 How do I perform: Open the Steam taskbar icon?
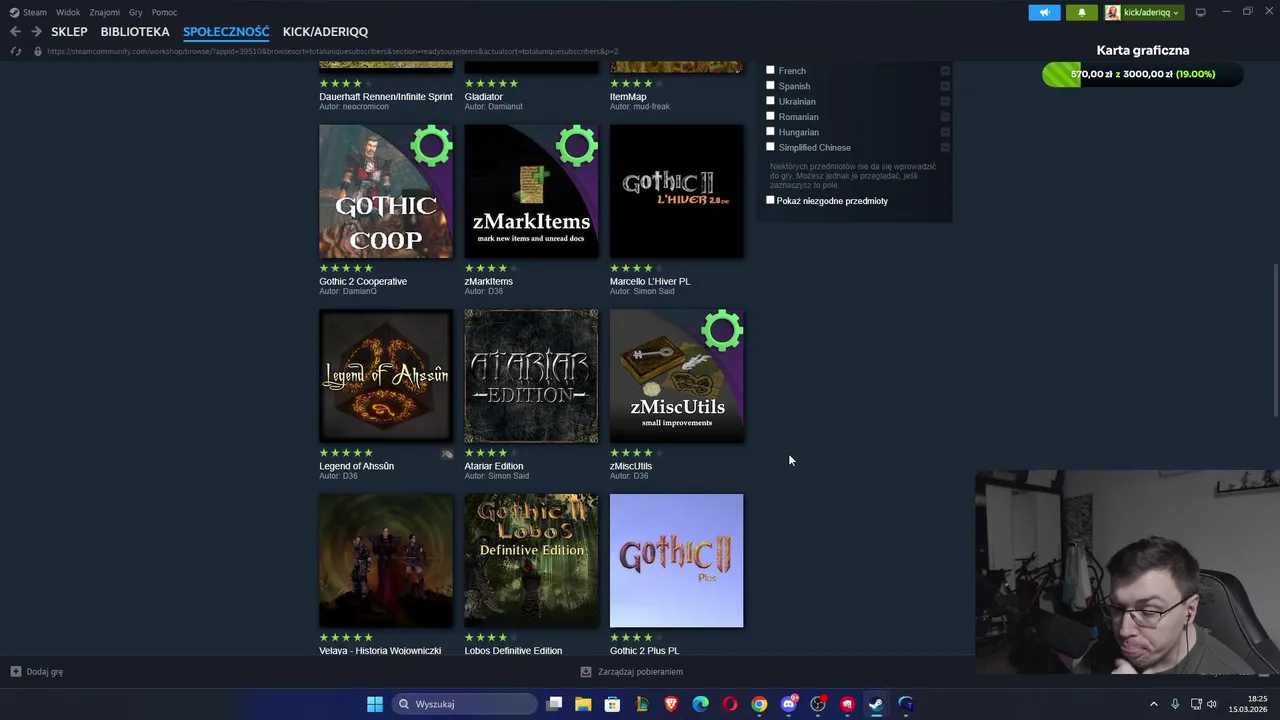coord(876,704)
